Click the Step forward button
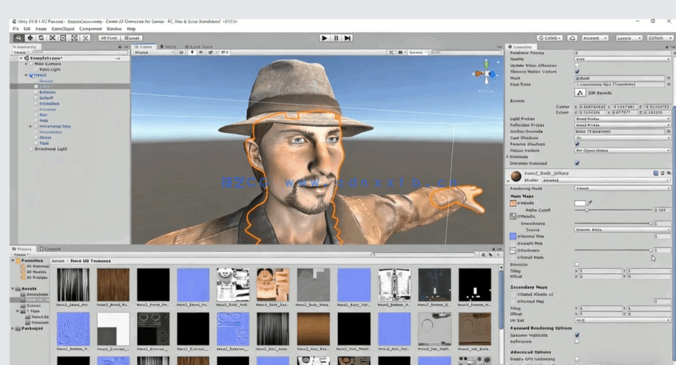 click(347, 38)
